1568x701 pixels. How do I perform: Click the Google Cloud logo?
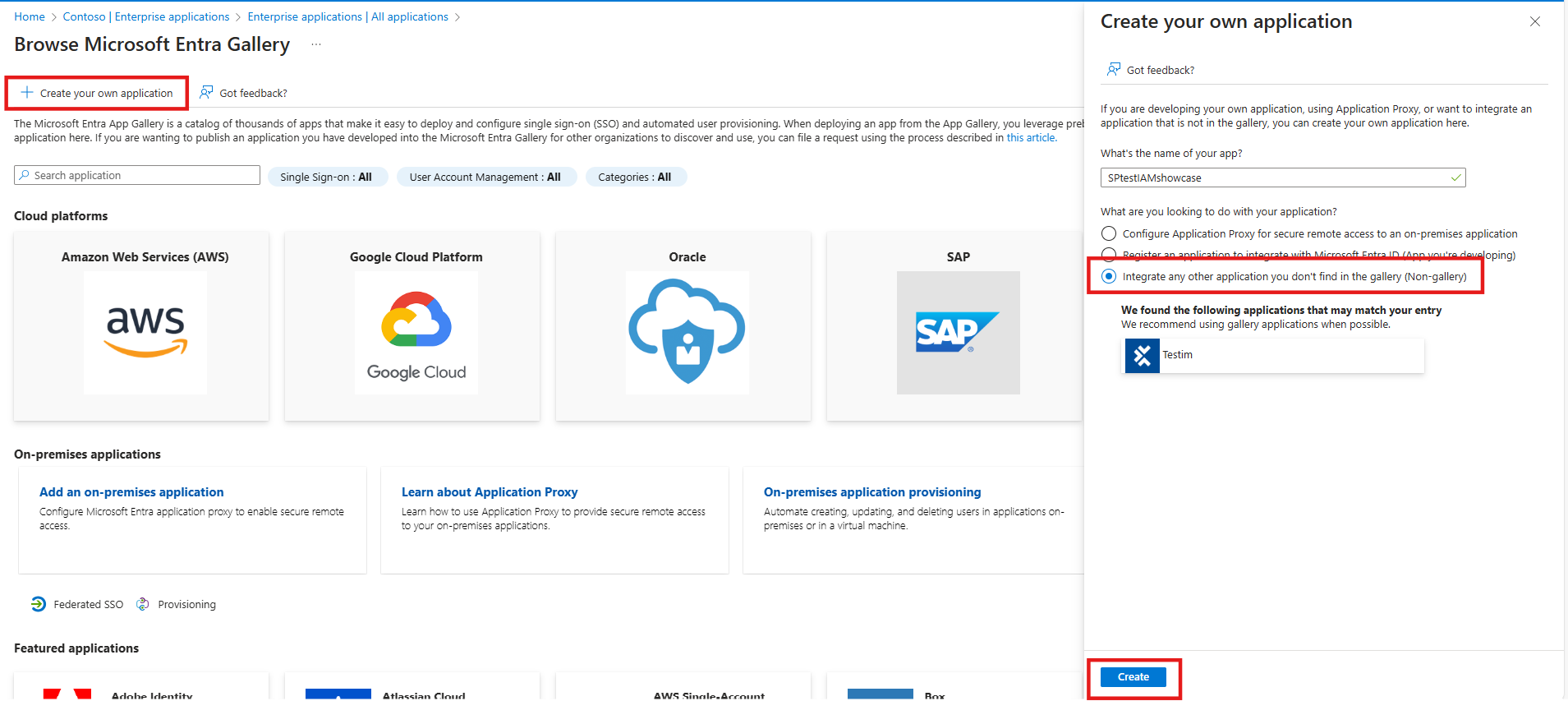pyautogui.click(x=416, y=333)
